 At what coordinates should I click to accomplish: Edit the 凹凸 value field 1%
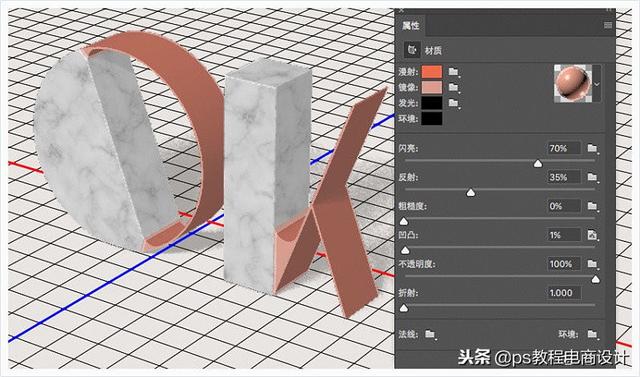click(x=564, y=235)
